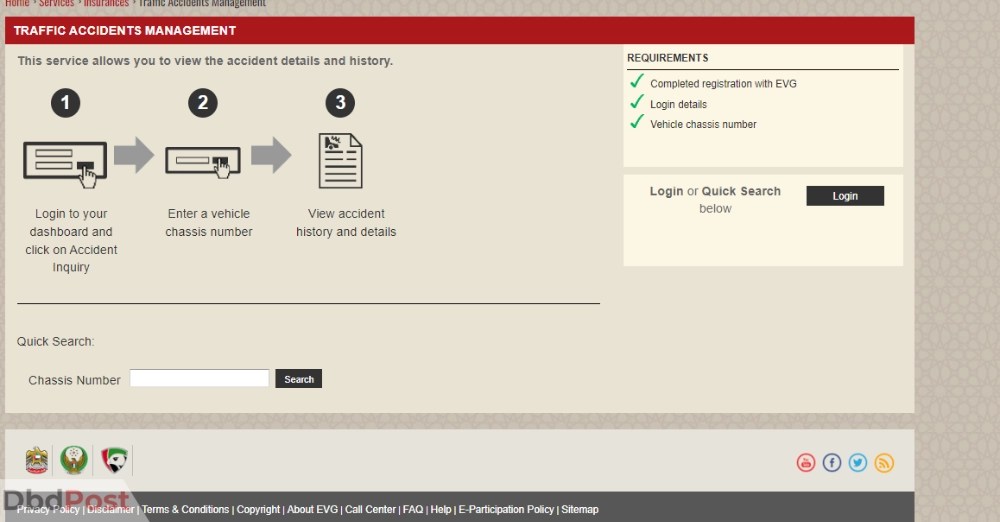Click the enter chassis number step icon
The image size is (1000, 522).
coord(203,162)
